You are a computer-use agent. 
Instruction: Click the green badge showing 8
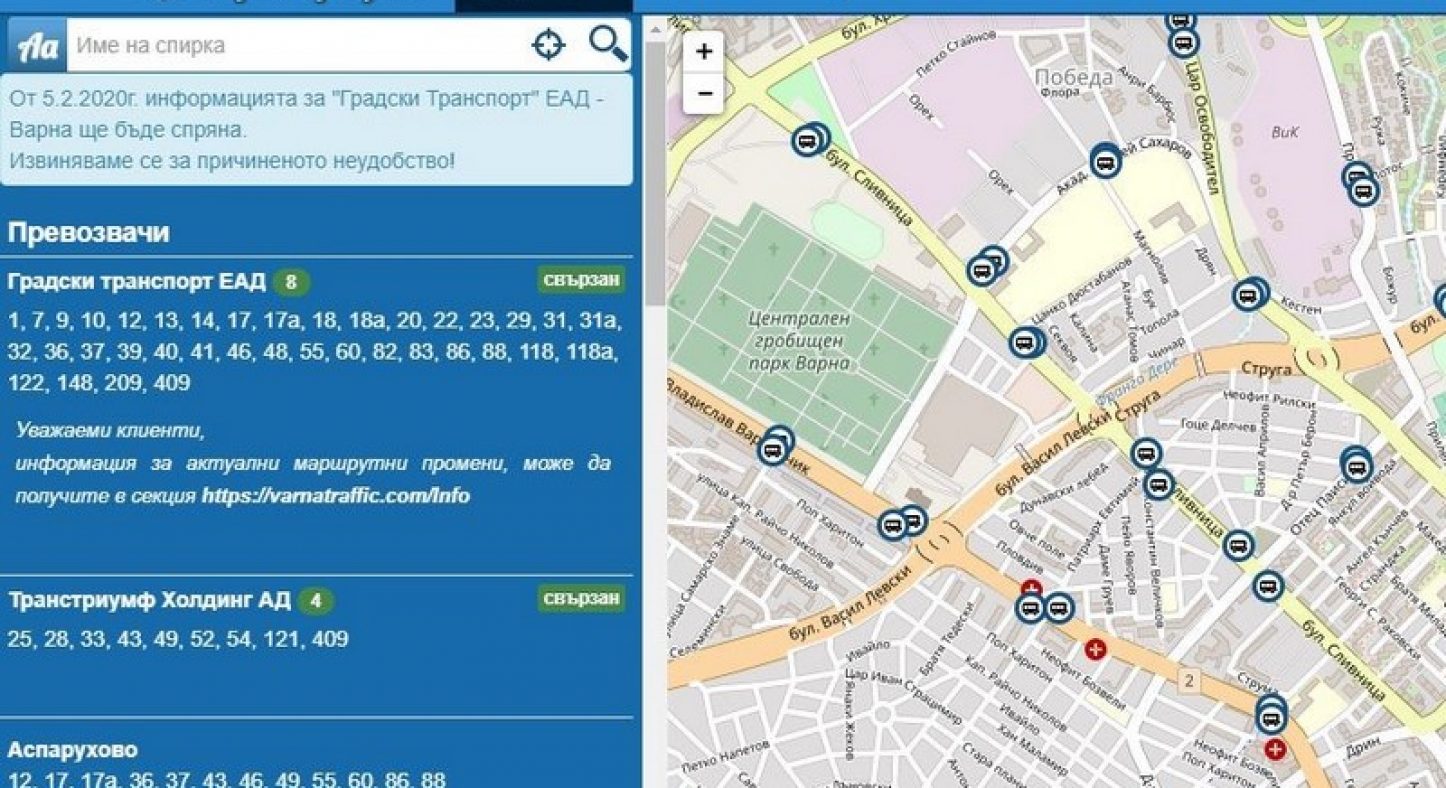tap(291, 283)
